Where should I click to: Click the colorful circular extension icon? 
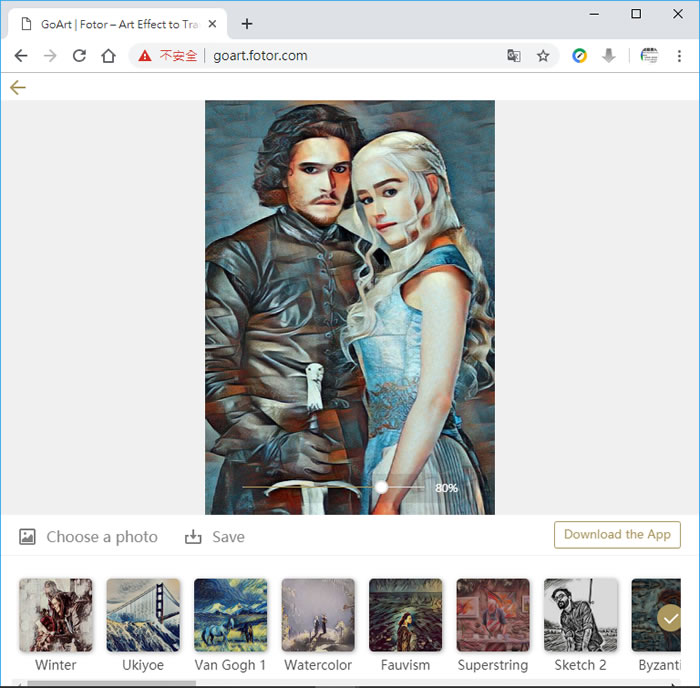[x=579, y=56]
